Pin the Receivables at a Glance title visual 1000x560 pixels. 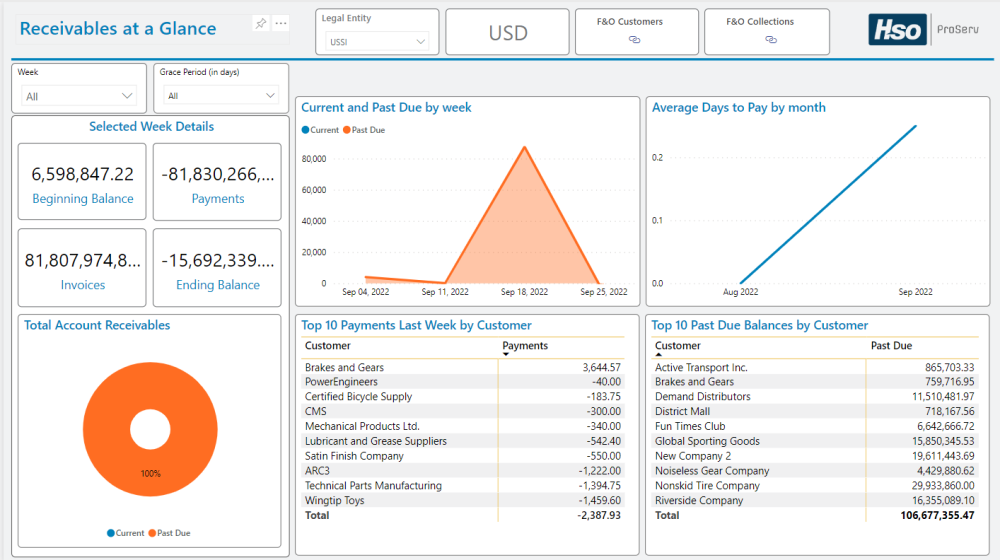[261, 23]
